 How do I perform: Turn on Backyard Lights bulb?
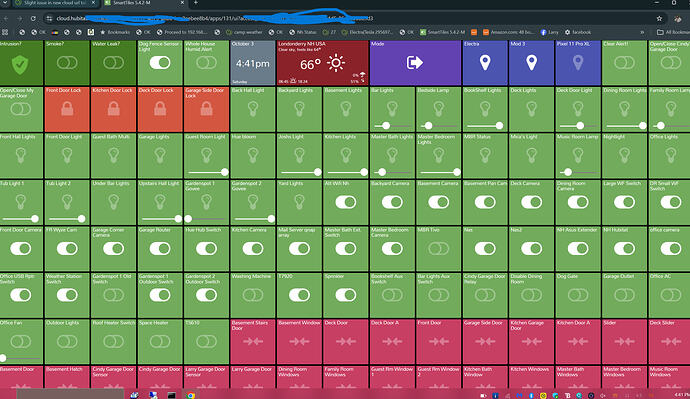tap(299, 109)
